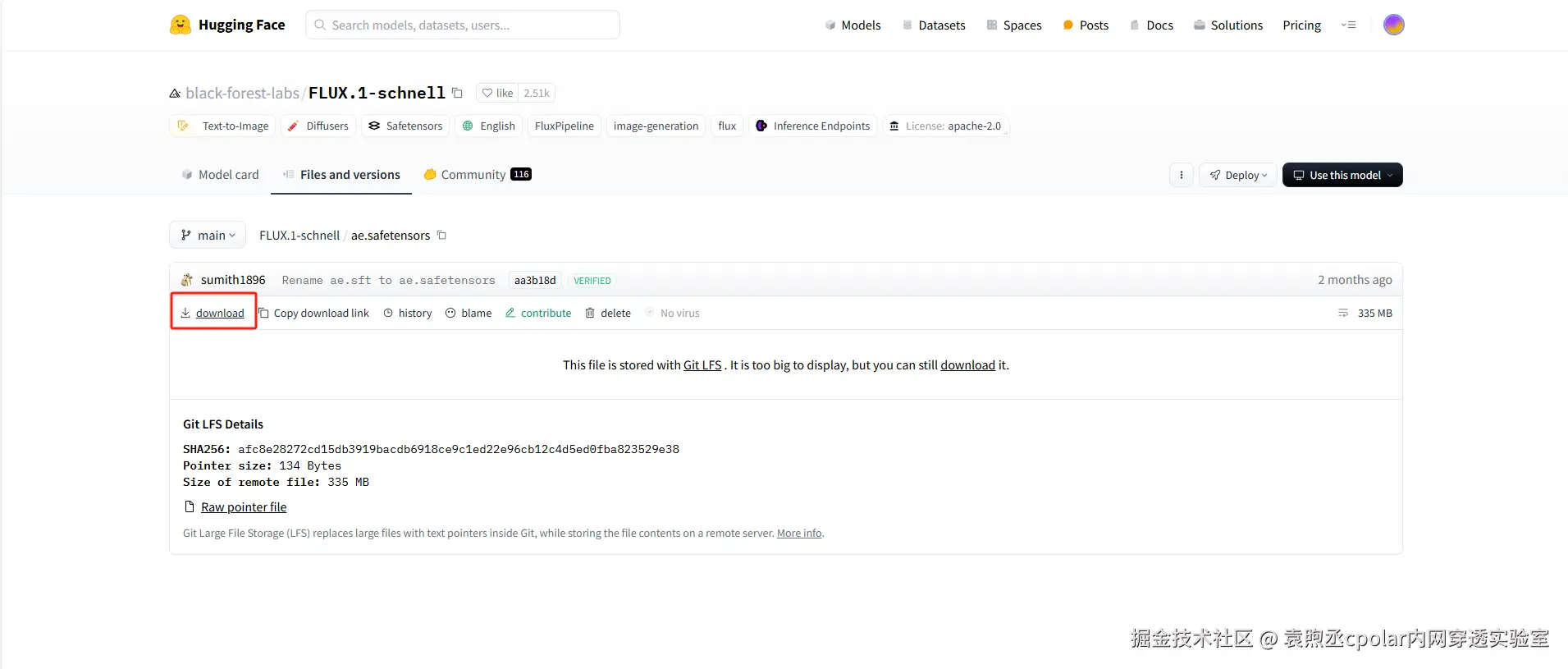Select the Text-to-Image tag
This screenshot has height=669, width=1568.
point(223,126)
